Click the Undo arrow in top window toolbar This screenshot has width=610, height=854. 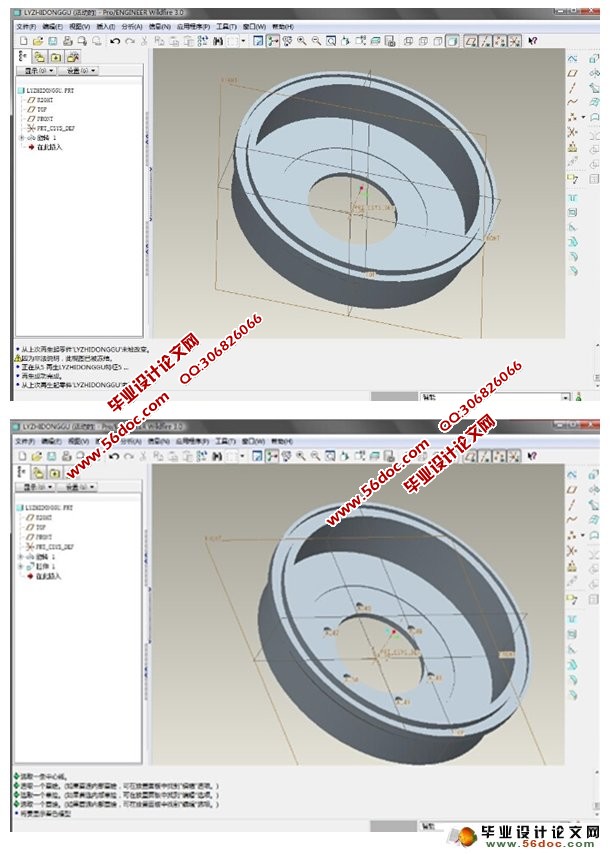[114, 41]
